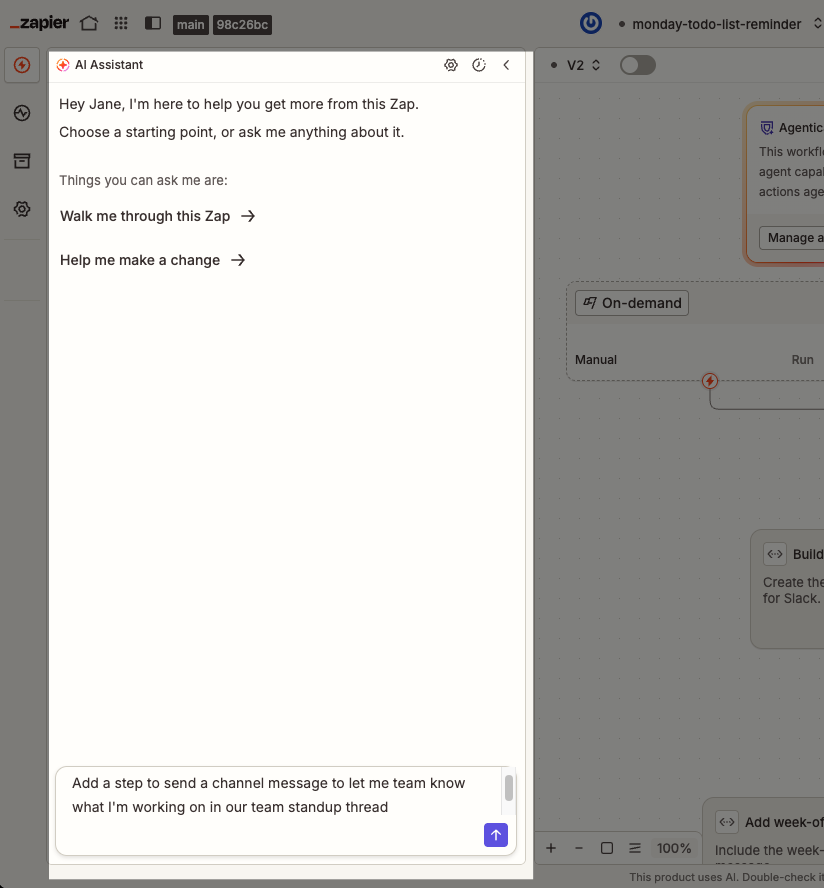Zoom out with the minus button
The width and height of the screenshot is (824, 888).
point(579,848)
